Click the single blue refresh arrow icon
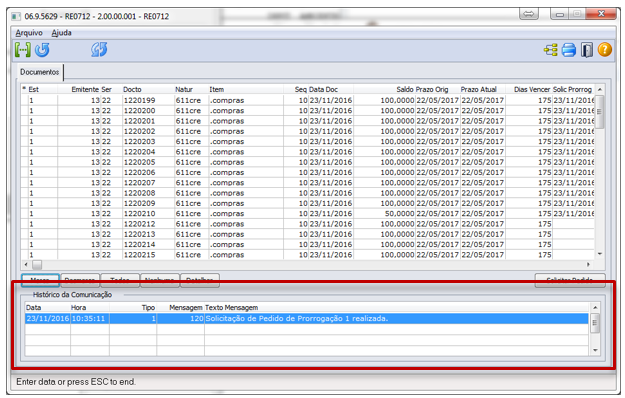Viewport: 625px width, 398px height. point(42,50)
